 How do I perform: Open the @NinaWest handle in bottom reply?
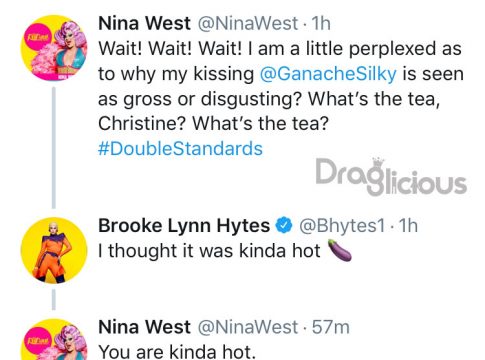248,327
